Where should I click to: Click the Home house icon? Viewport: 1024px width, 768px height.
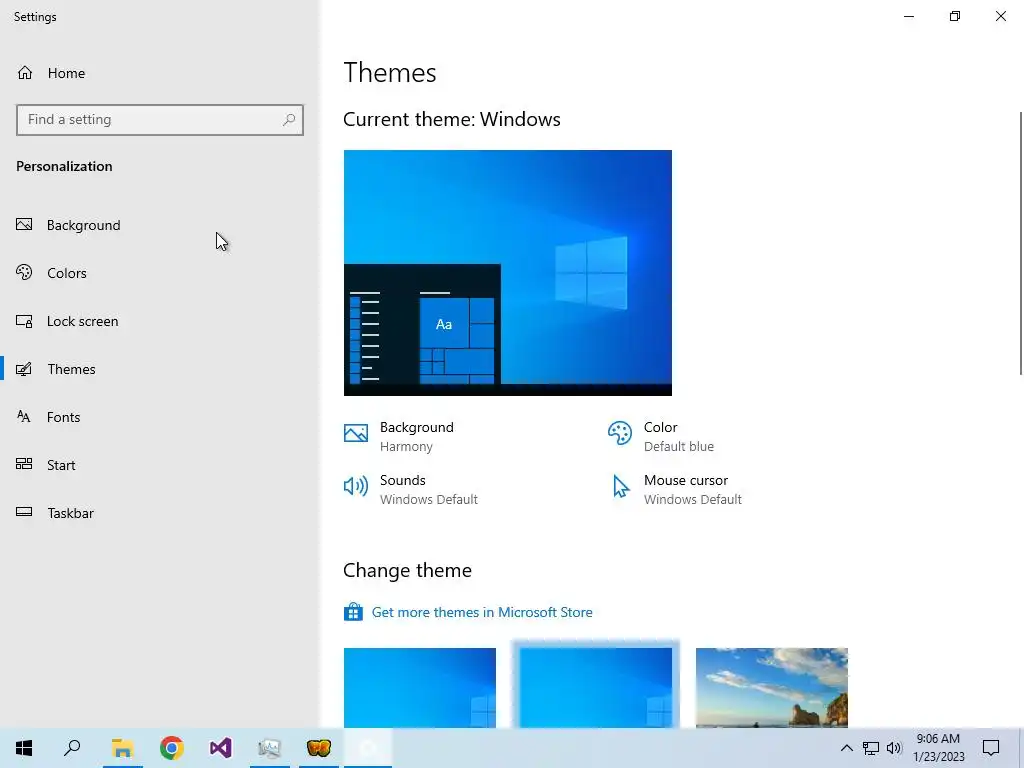click(25, 72)
